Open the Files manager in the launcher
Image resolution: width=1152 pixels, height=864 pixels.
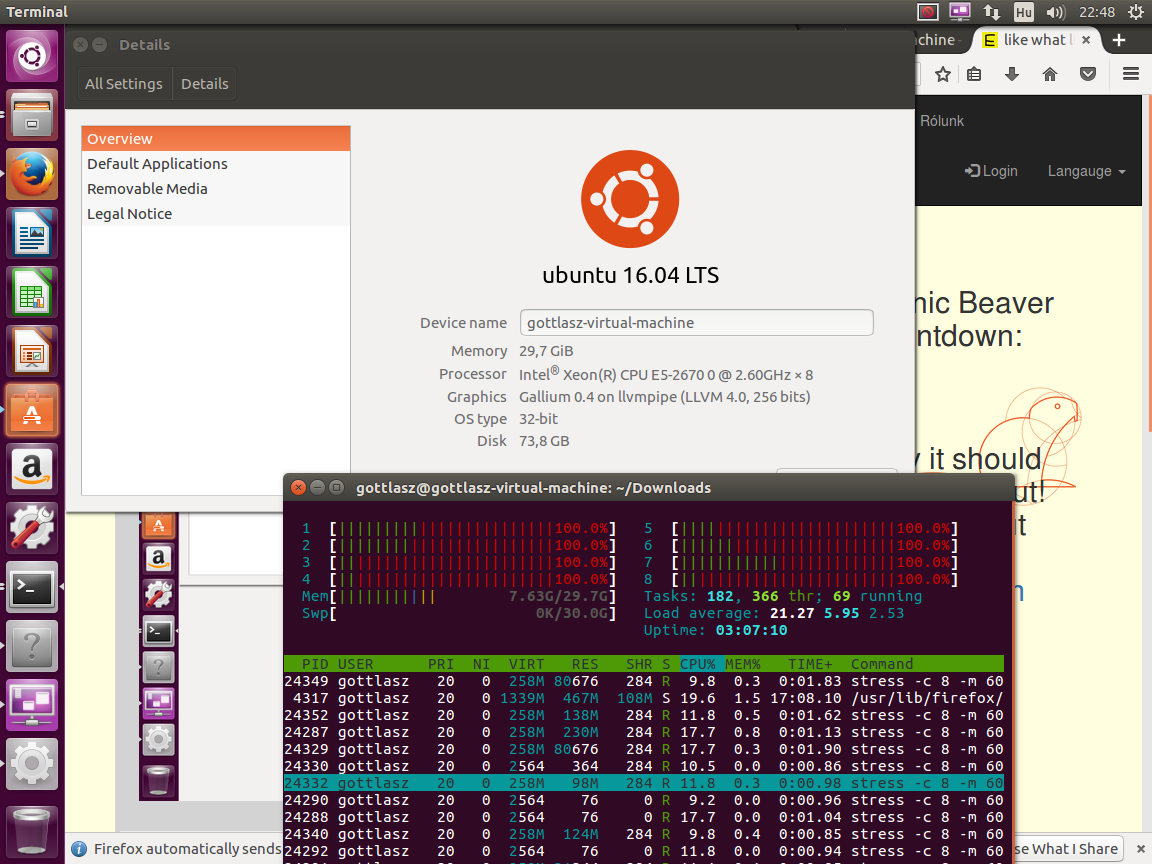tap(32, 115)
